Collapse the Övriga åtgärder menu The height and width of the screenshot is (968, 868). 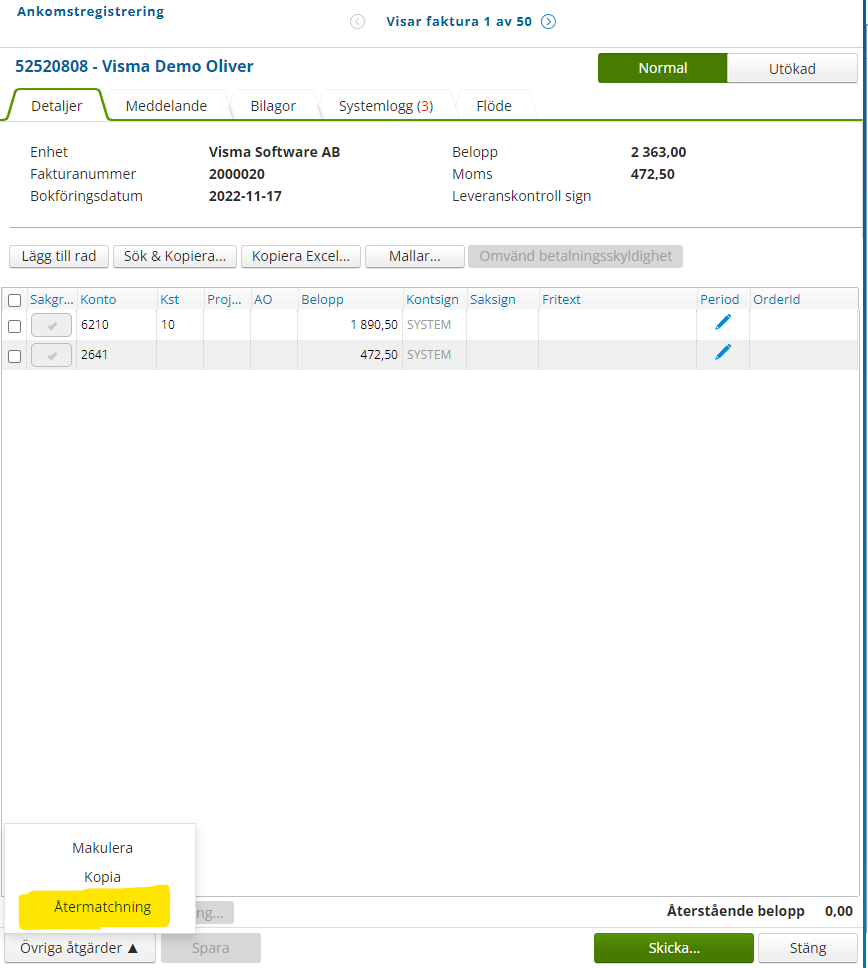[80, 948]
